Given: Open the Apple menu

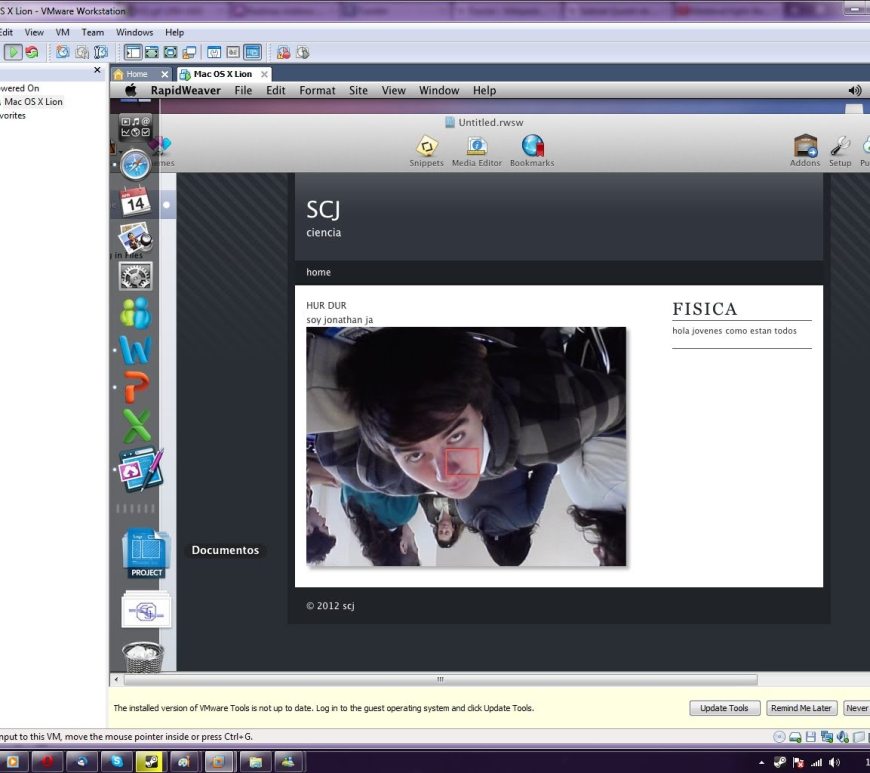Looking at the screenshot, I should point(130,90).
